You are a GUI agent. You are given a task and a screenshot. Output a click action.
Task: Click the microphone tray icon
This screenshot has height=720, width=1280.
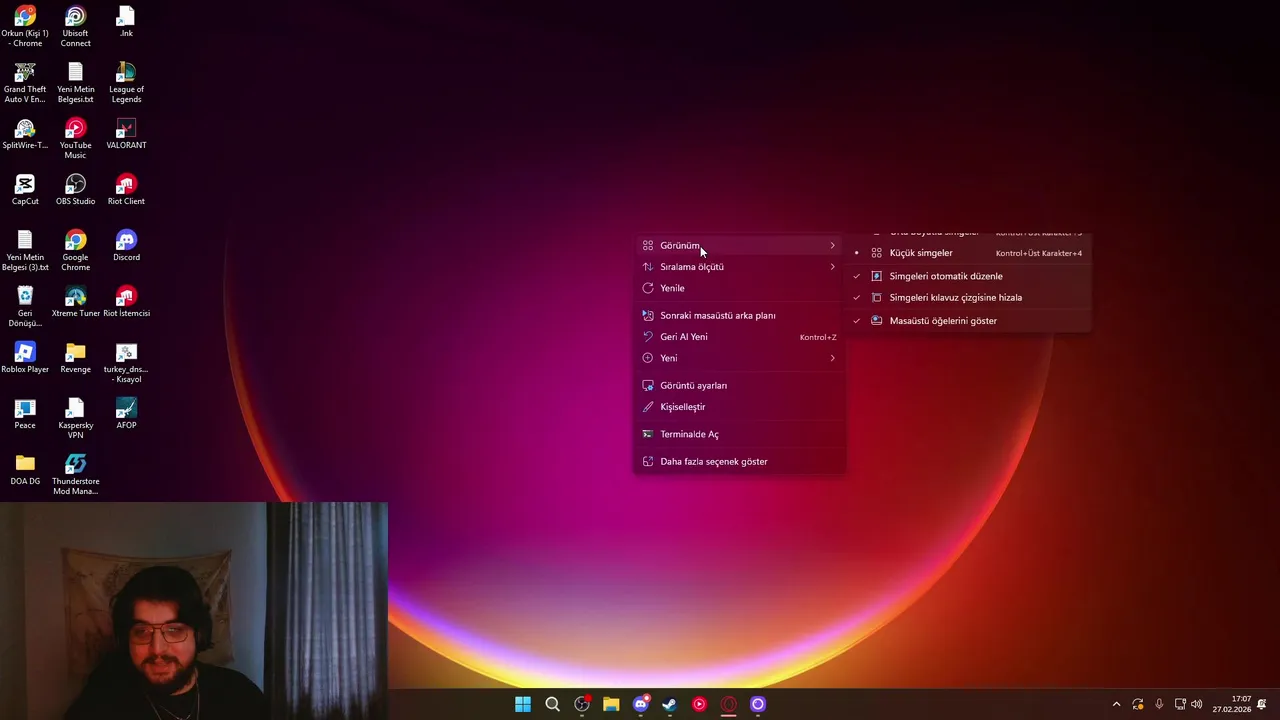(x=1159, y=704)
